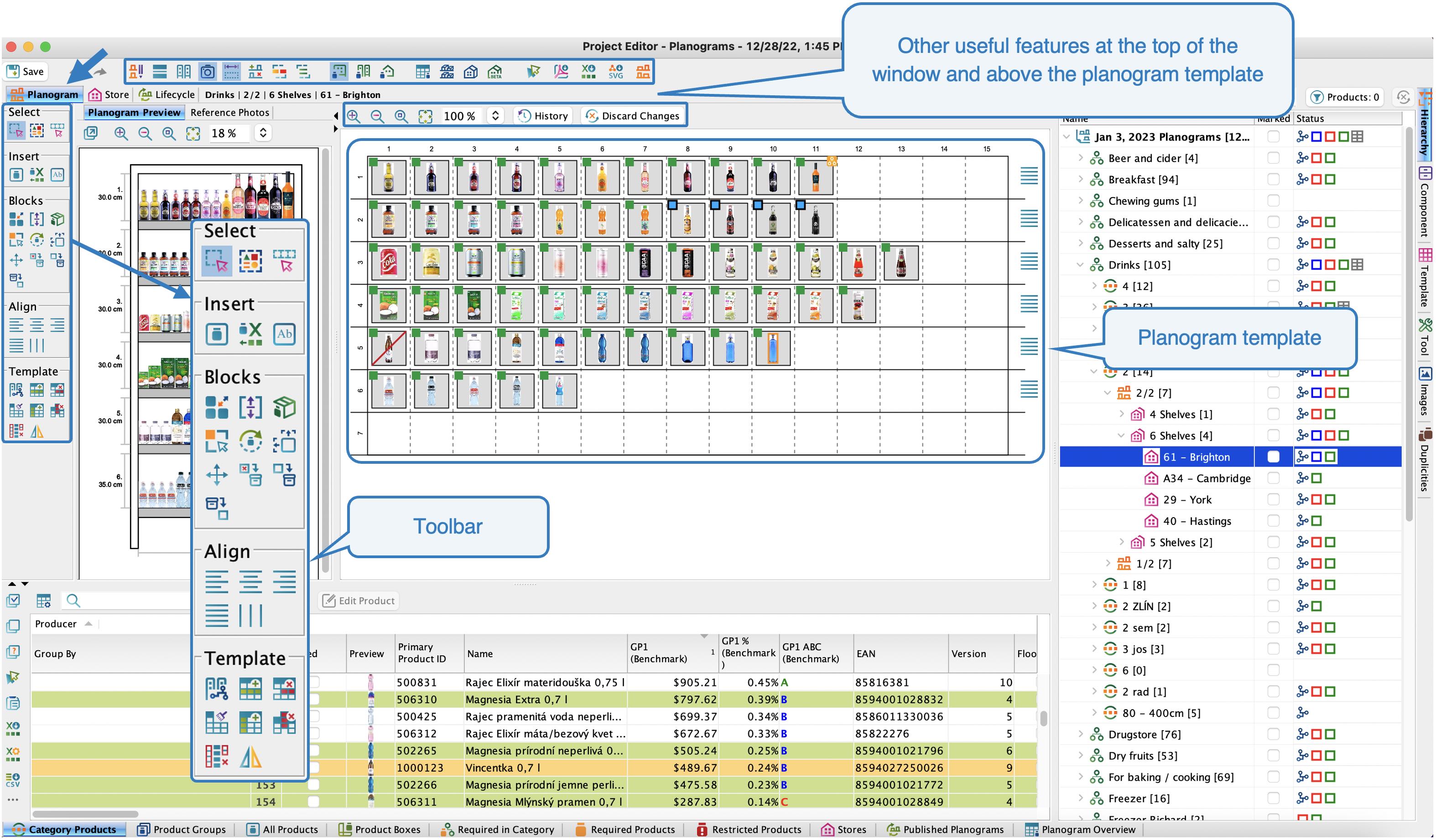Use the rotate block tool
The width and height of the screenshot is (1436, 840).
point(36,239)
